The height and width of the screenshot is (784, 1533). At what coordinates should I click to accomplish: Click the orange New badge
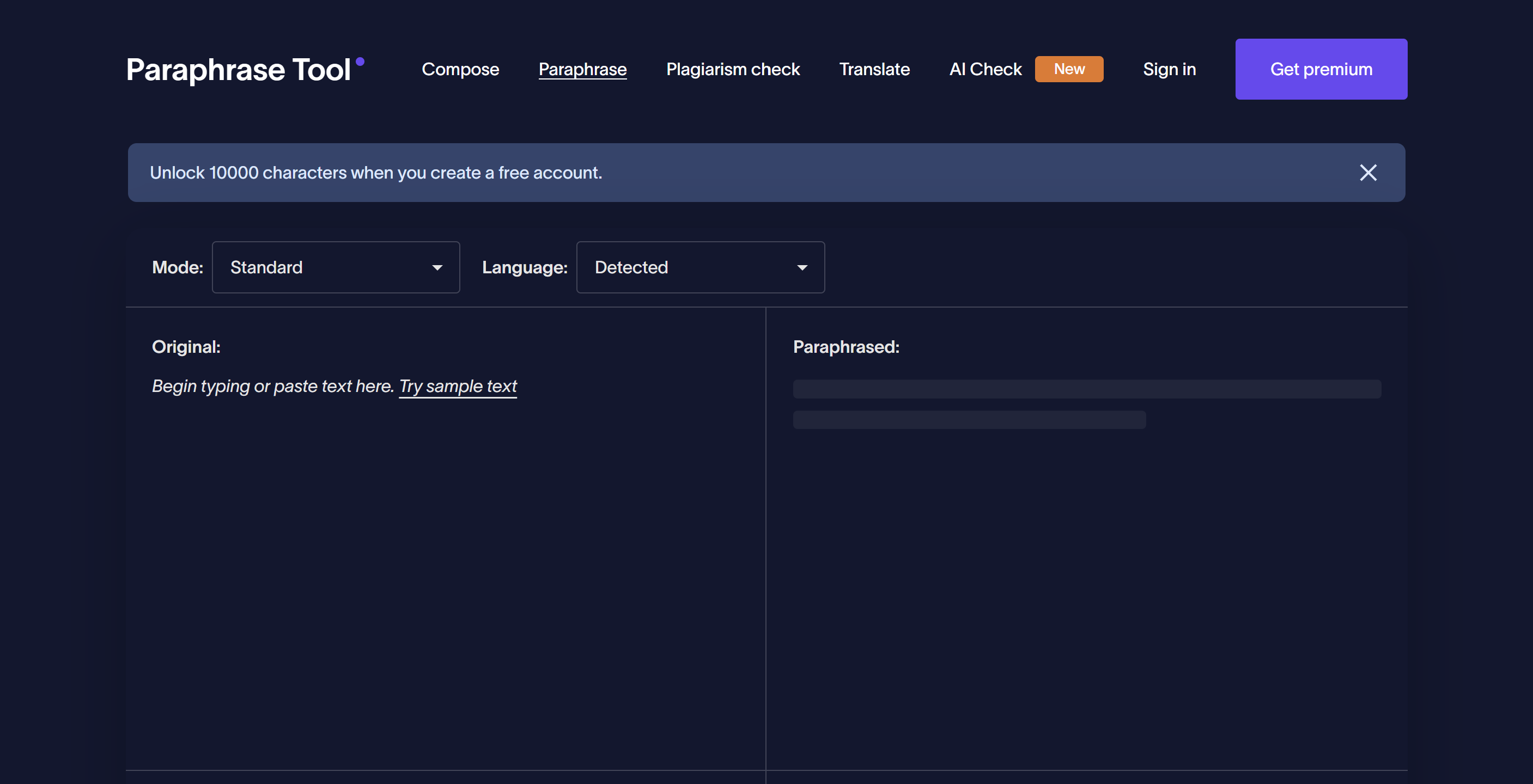tap(1069, 69)
